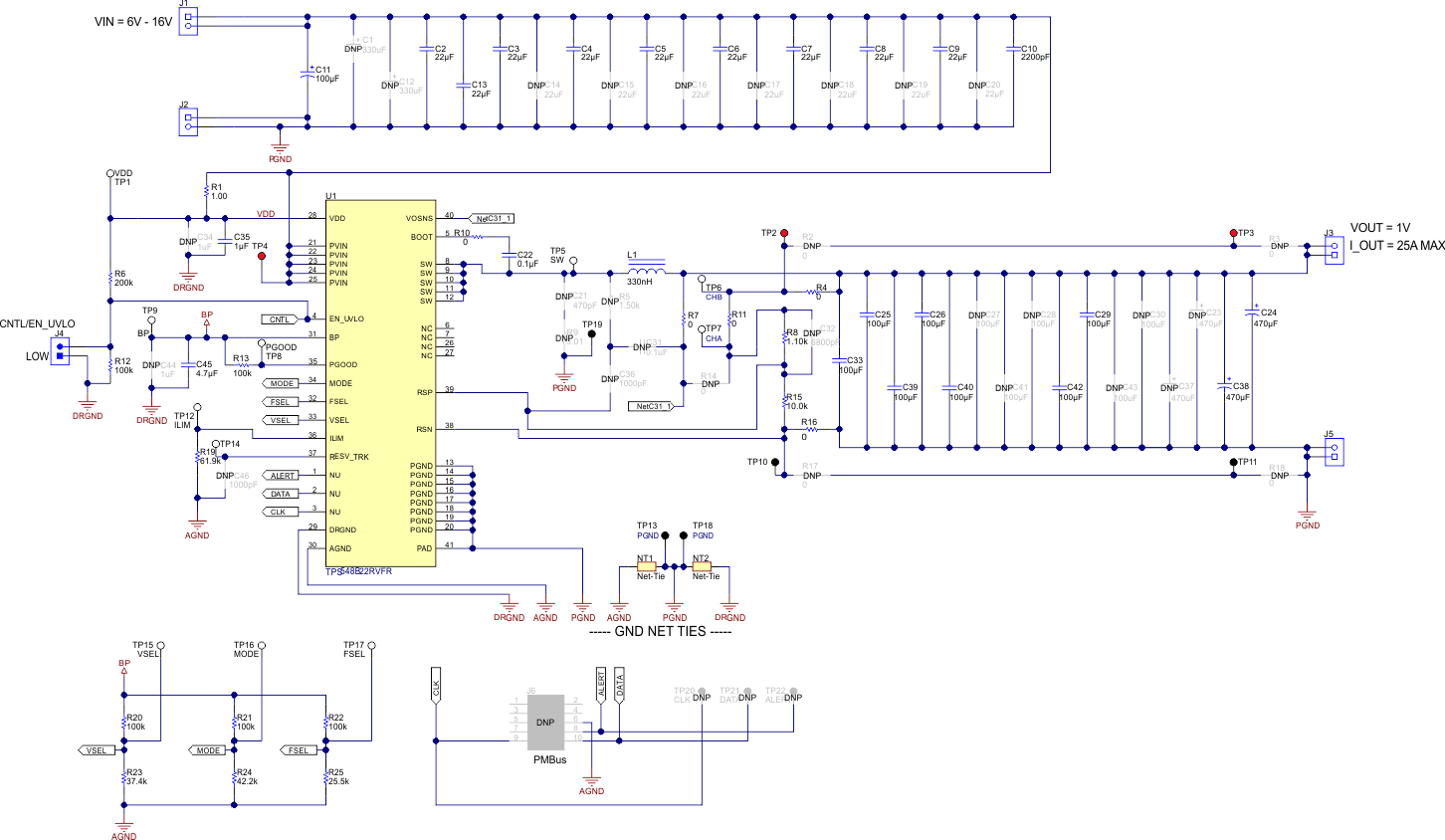Click the C11 100µF polarized capacitor
This screenshot has width=1445, height=840.
tap(308, 74)
